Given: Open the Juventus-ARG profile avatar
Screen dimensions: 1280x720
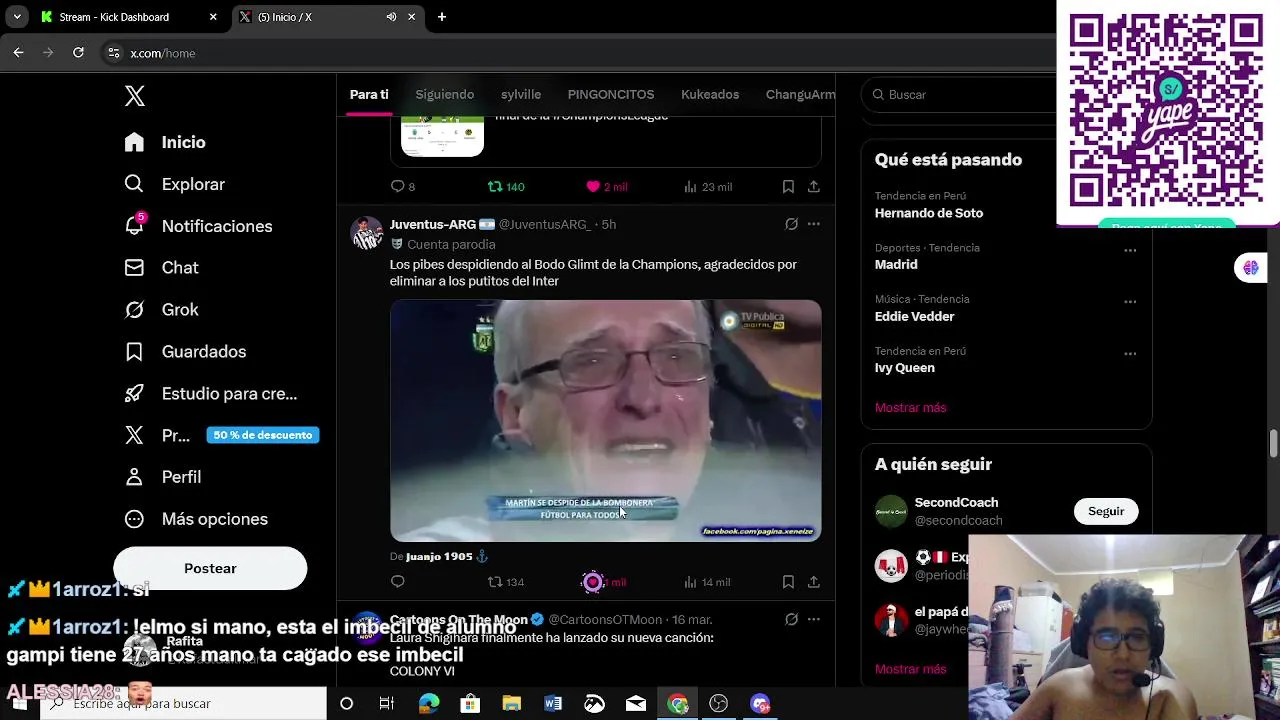Looking at the screenshot, I should pyautogui.click(x=367, y=232).
